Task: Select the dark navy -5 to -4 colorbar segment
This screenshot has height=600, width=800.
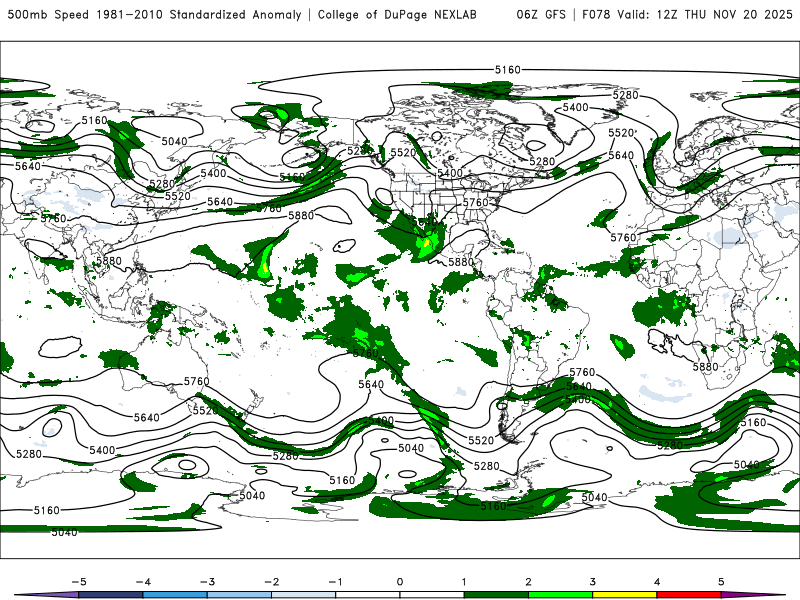Action: point(111,595)
